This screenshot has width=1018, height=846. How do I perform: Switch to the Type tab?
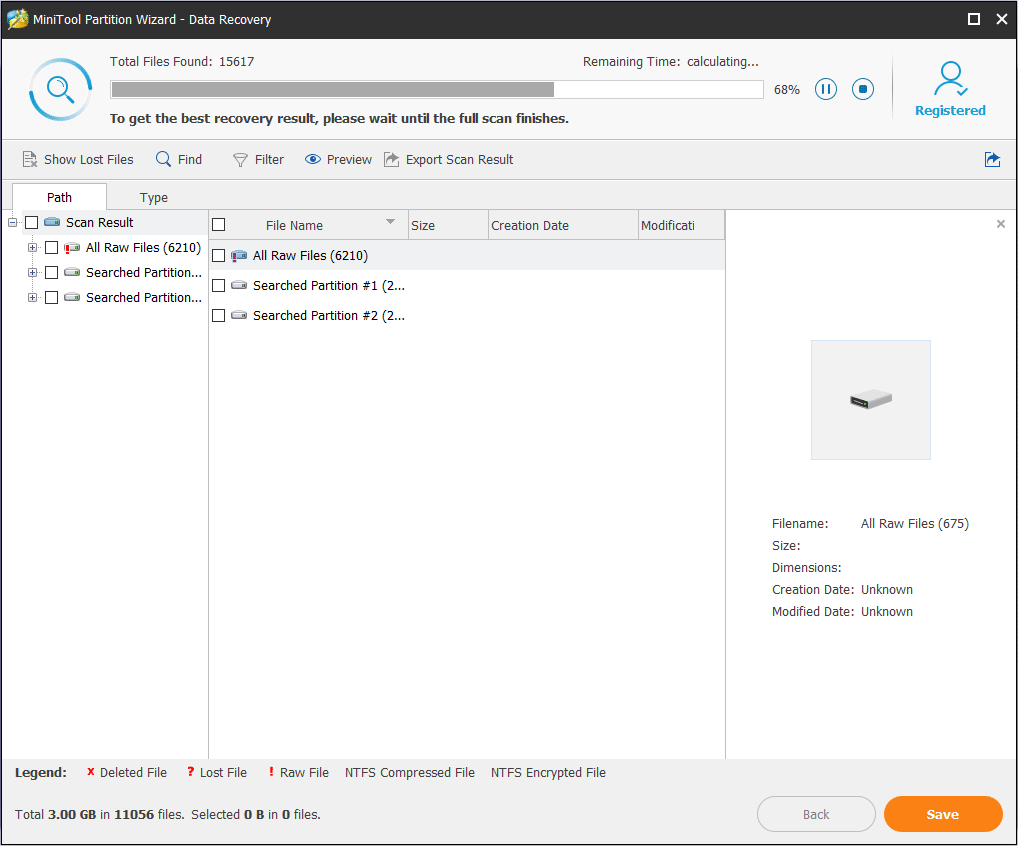[x=154, y=197]
